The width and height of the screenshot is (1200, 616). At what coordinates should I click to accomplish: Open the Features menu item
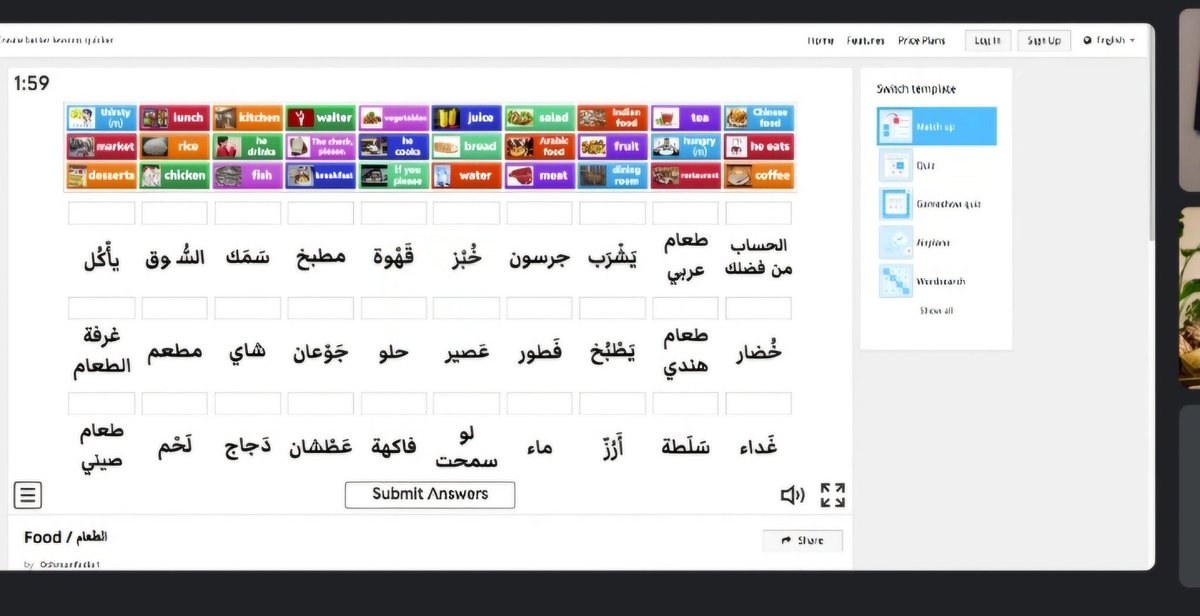(866, 40)
